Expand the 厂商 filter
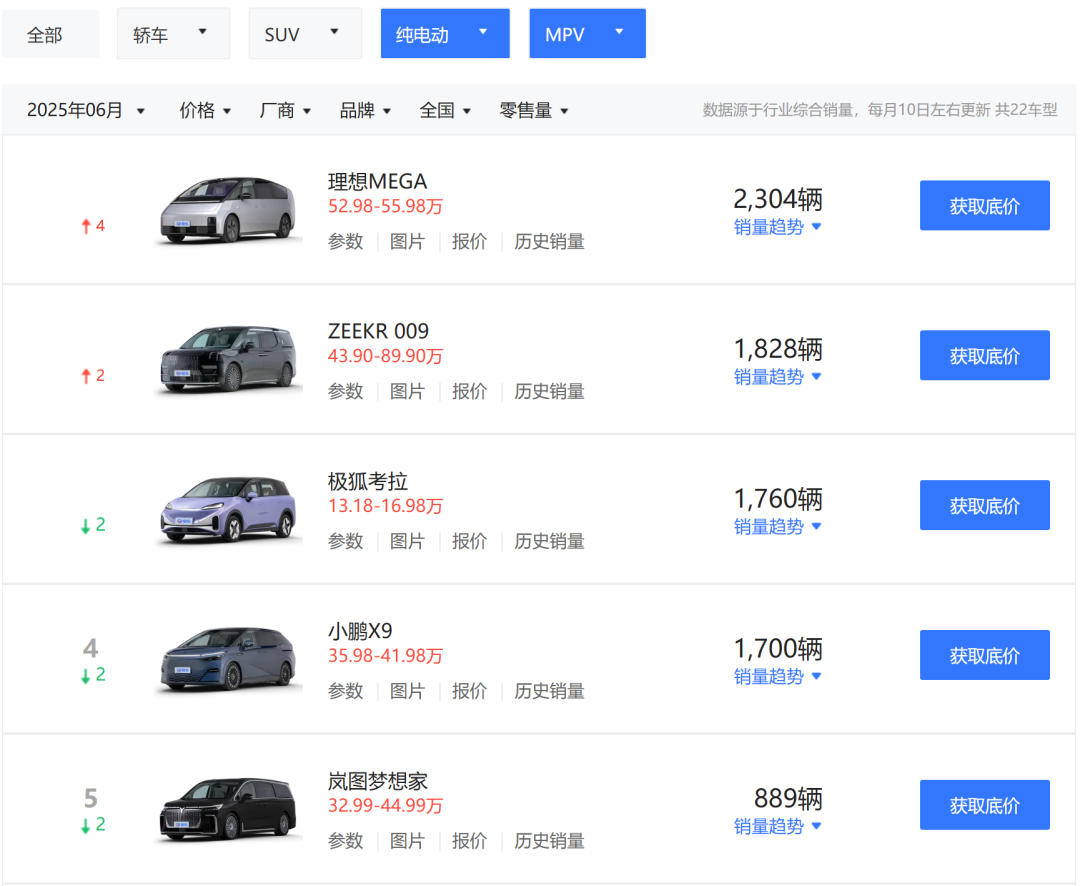The width and height of the screenshot is (1080, 886). [285, 110]
